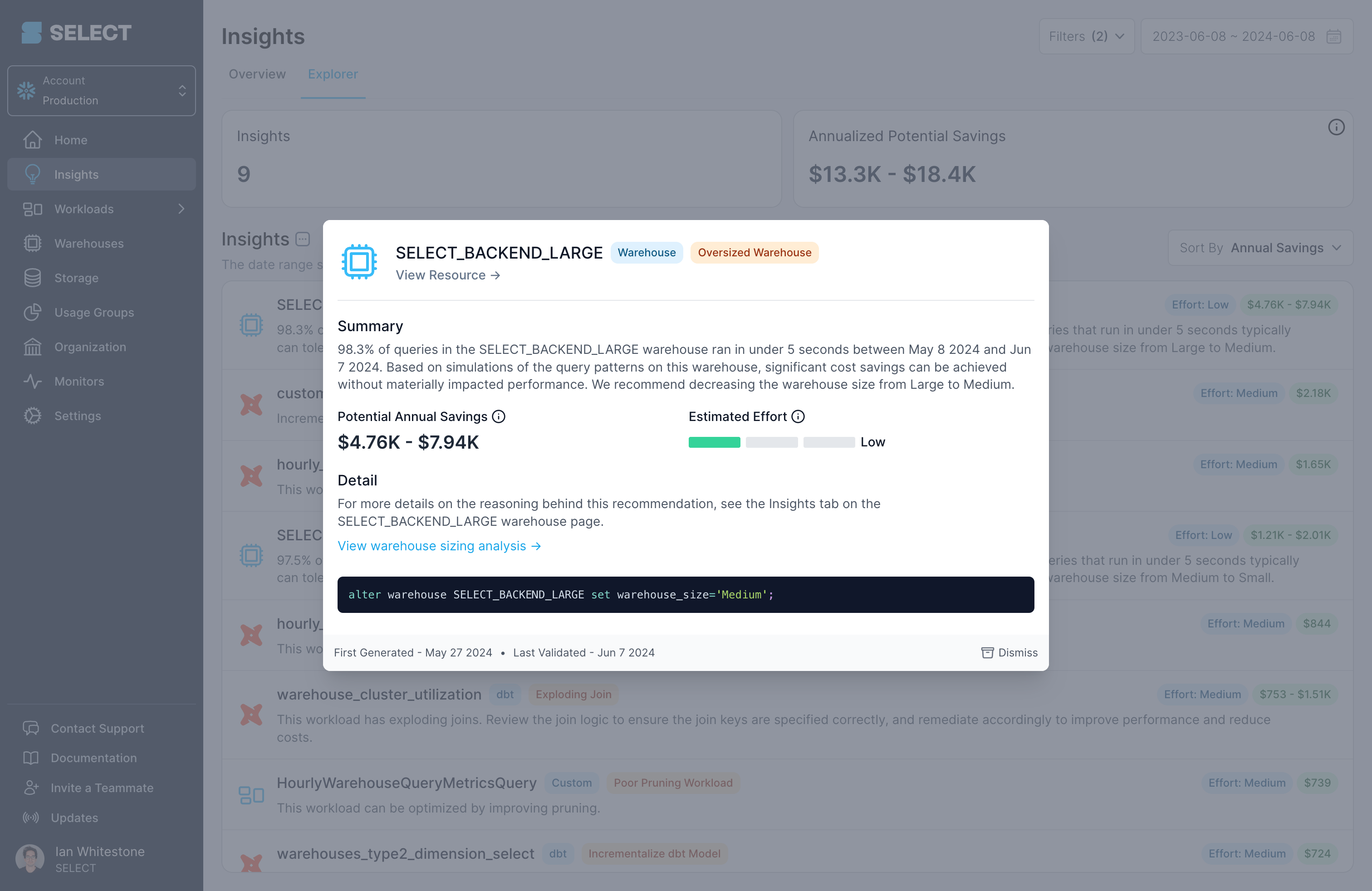Open the Settings gear item
The width and height of the screenshot is (1372, 891).
pyautogui.click(x=102, y=416)
